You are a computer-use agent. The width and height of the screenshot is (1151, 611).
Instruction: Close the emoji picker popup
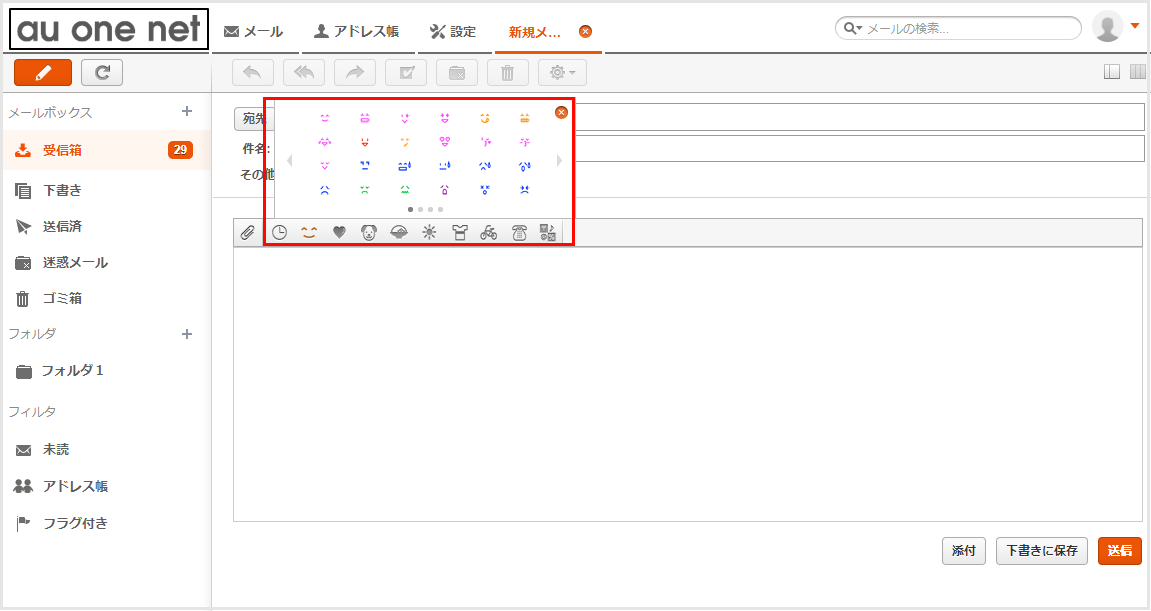point(562,112)
